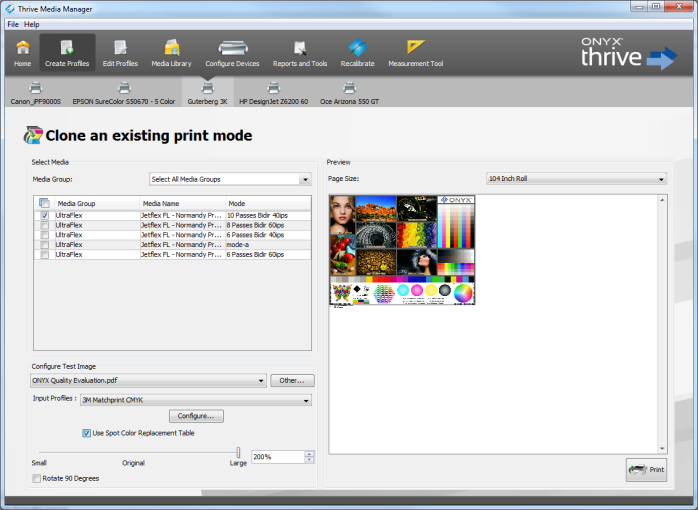Open the Recalibrate tool
Screen dimensions: 698x510
click(357, 53)
